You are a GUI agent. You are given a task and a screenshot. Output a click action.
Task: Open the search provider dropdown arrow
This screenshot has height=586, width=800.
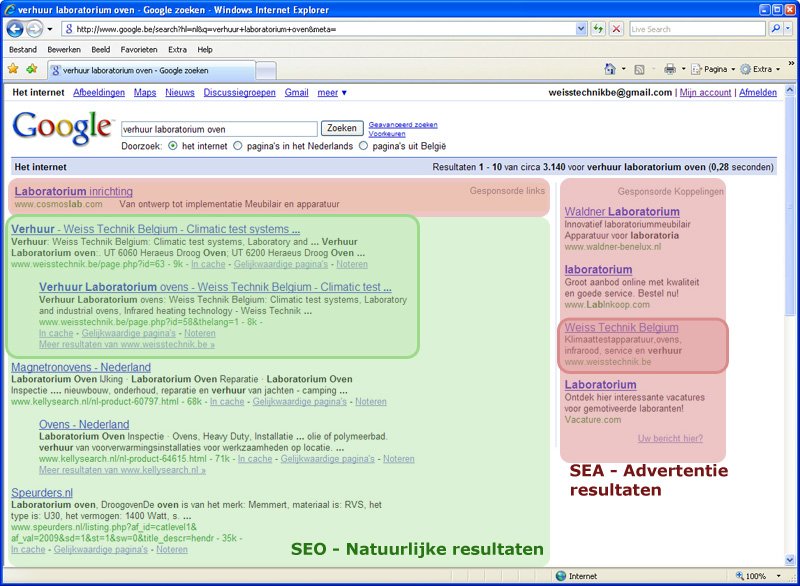coord(789,29)
